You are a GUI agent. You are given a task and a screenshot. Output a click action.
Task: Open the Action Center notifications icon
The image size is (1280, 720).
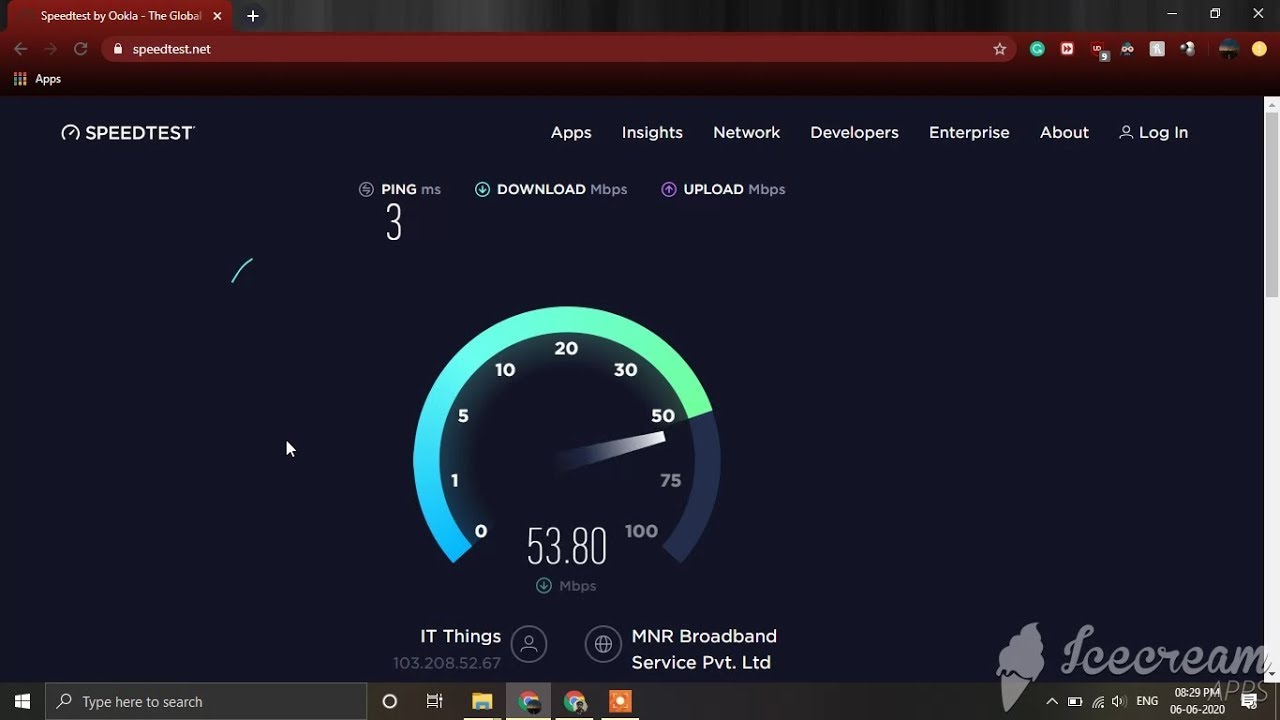pyautogui.click(x=1249, y=701)
